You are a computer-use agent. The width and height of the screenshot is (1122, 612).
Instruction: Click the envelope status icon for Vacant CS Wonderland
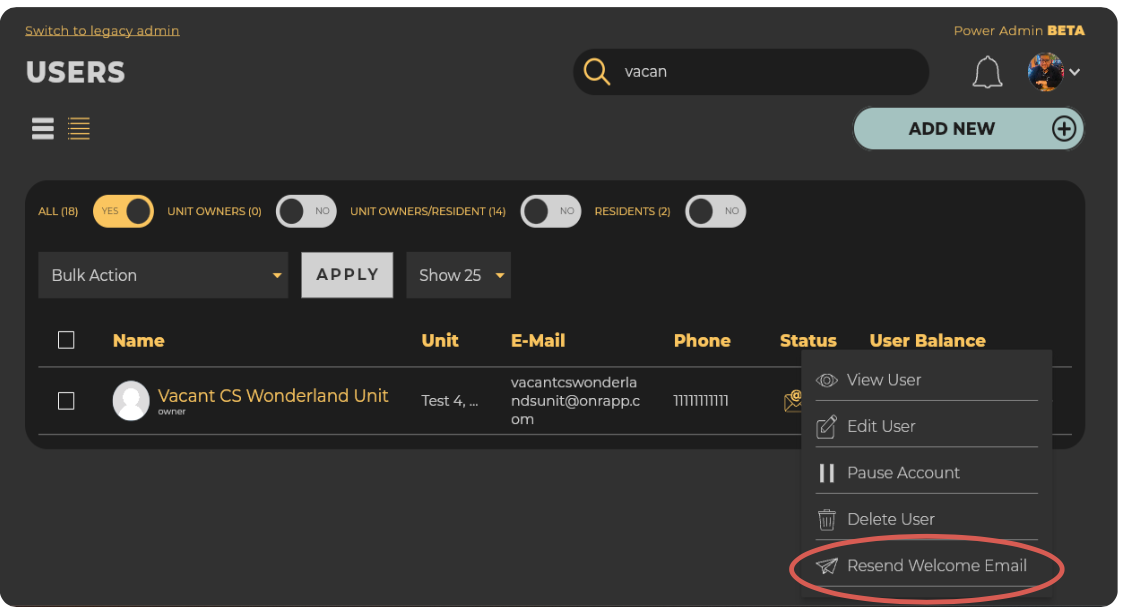tap(791, 400)
